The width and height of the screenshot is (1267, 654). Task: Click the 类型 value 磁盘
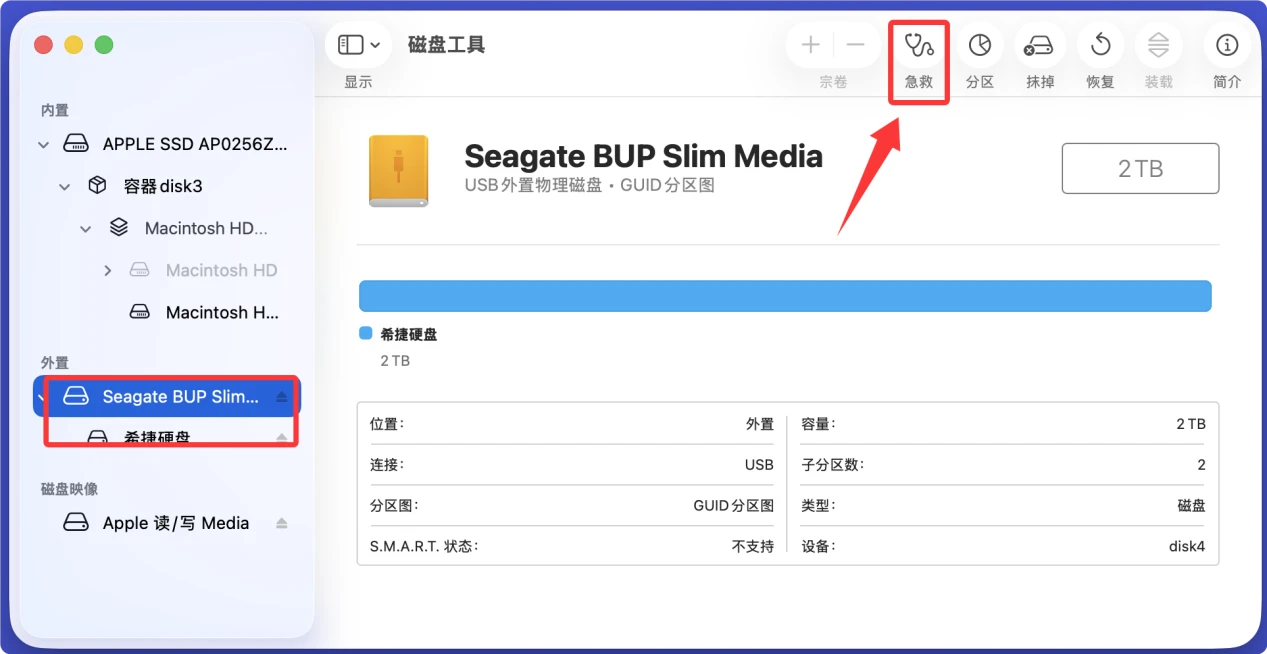click(x=1192, y=506)
